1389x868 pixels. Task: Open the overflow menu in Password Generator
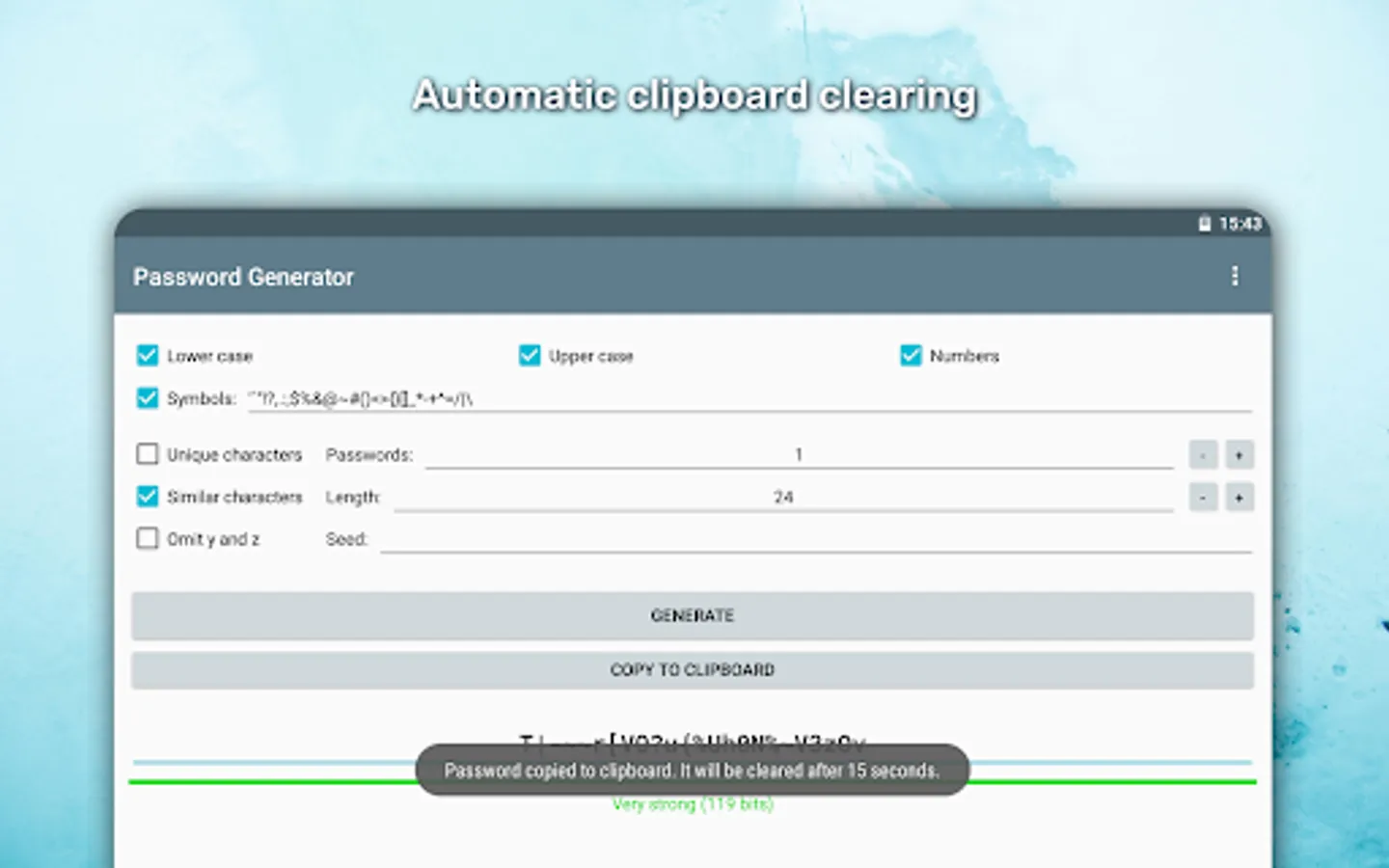pos(1236,277)
